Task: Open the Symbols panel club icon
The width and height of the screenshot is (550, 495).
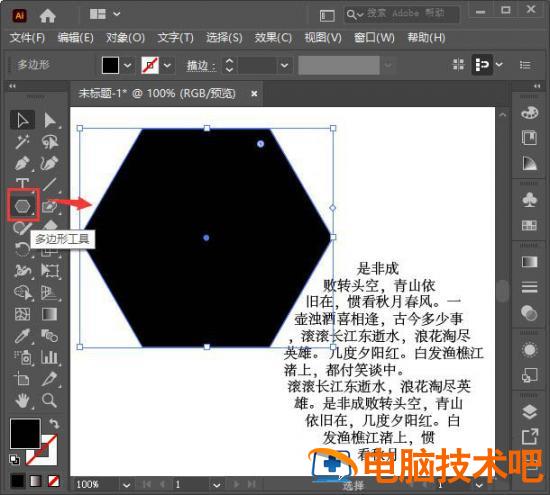Action: (529, 200)
